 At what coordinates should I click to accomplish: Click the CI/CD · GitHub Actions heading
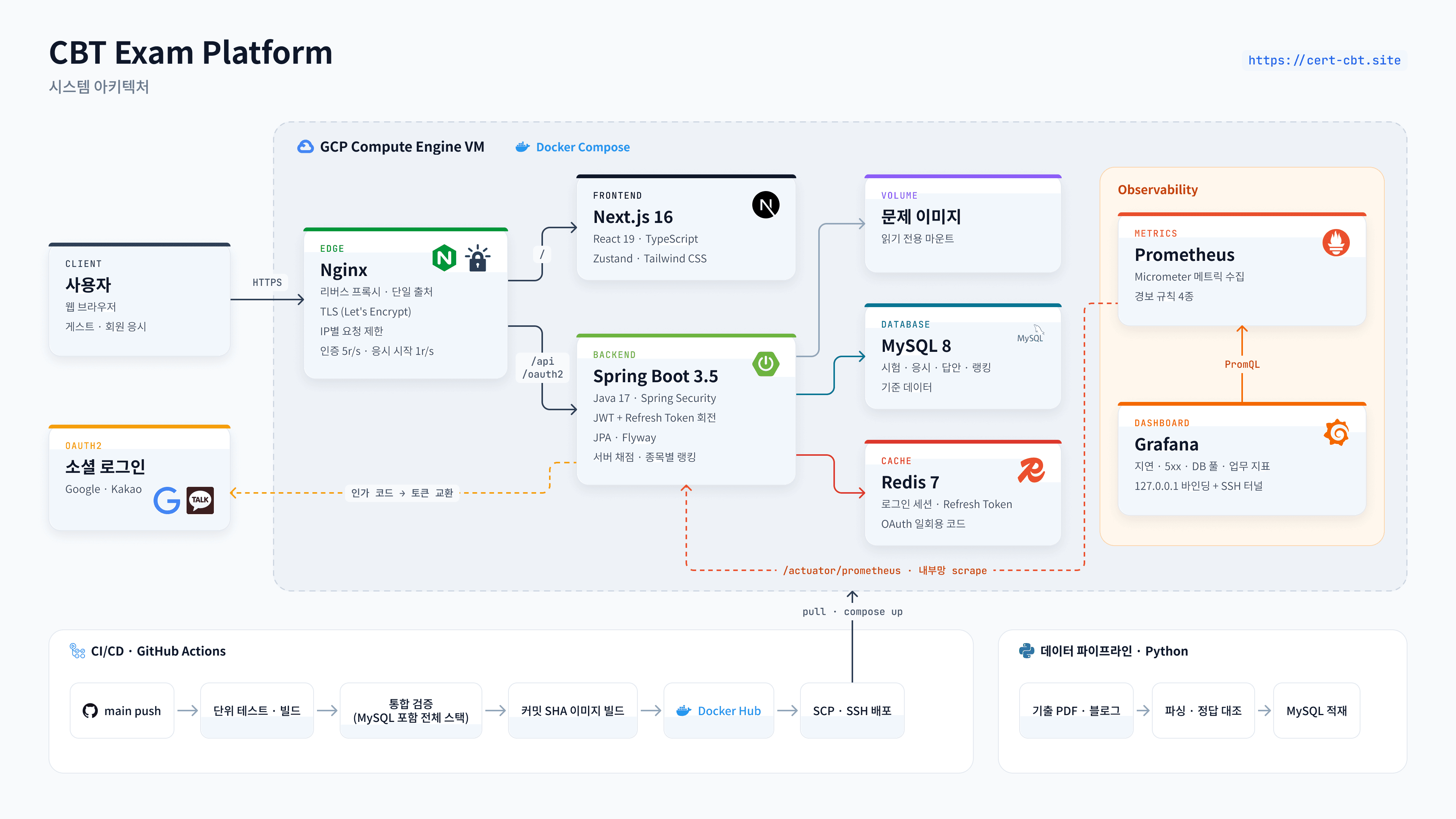coord(158,651)
